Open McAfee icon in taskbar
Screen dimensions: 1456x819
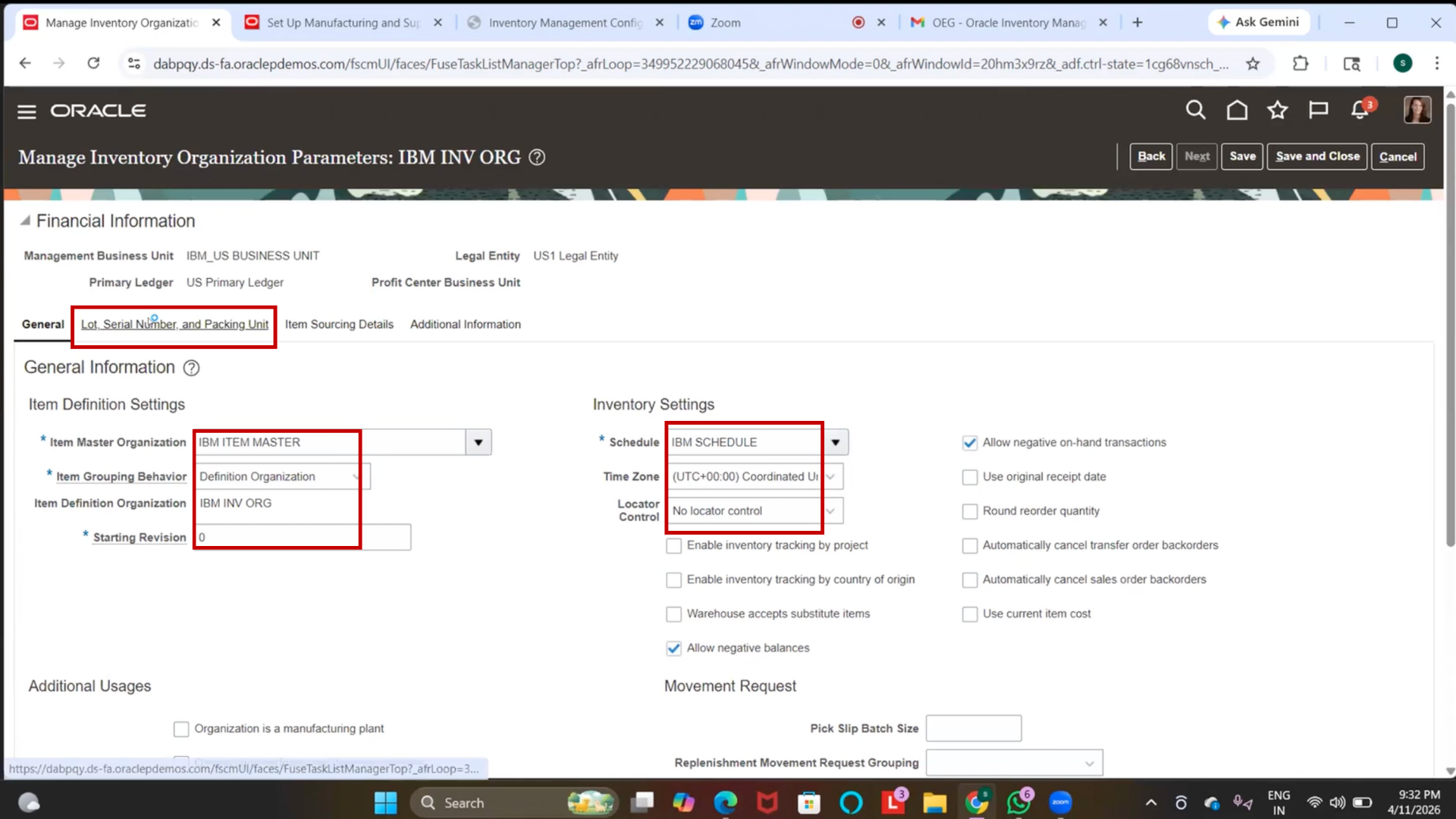767,802
